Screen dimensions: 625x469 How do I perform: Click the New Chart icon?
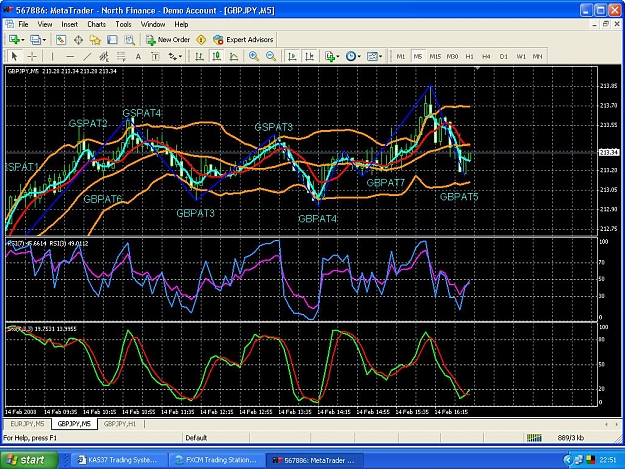[14, 39]
